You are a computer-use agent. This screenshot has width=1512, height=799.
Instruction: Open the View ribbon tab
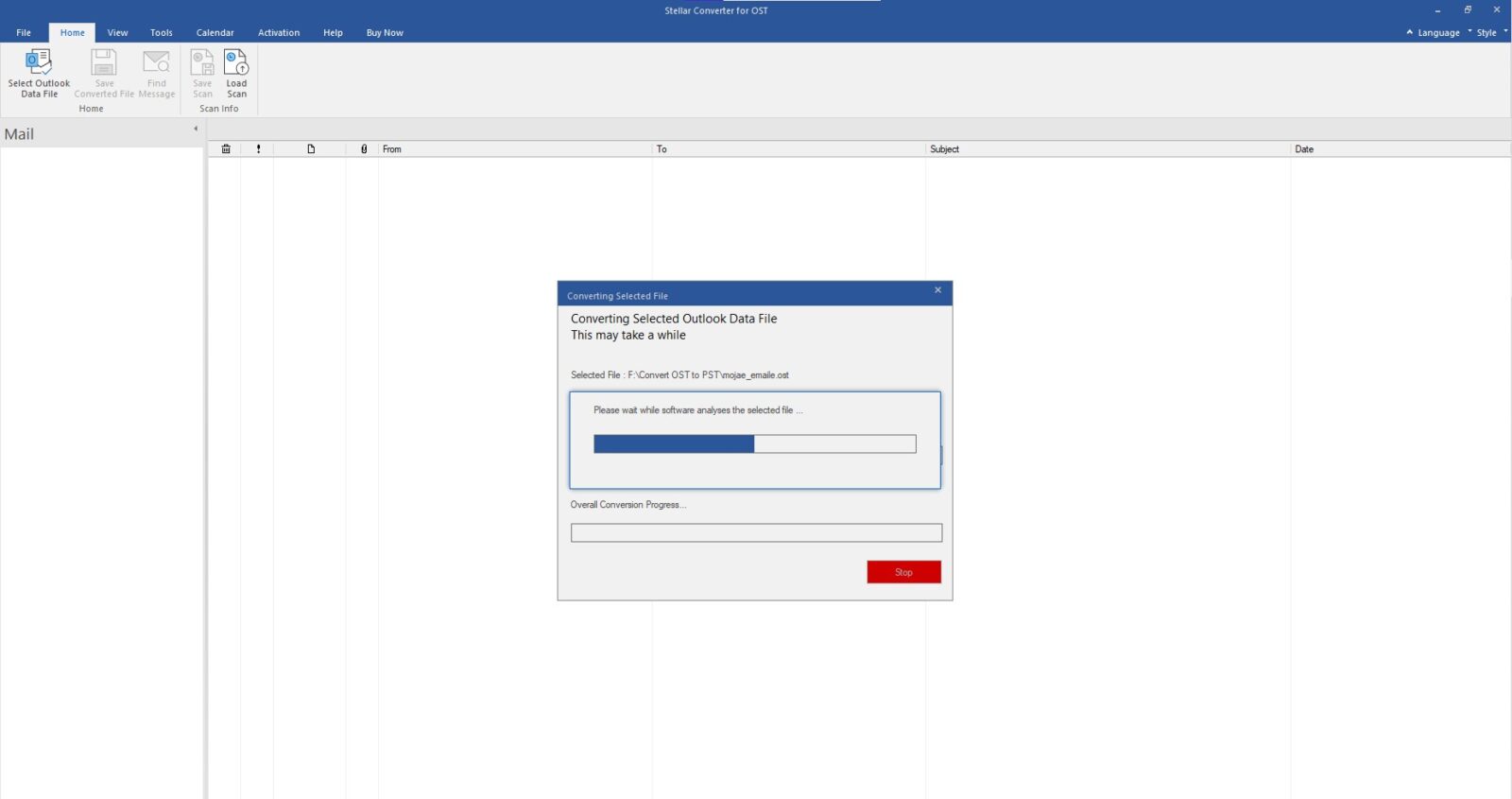(x=117, y=32)
